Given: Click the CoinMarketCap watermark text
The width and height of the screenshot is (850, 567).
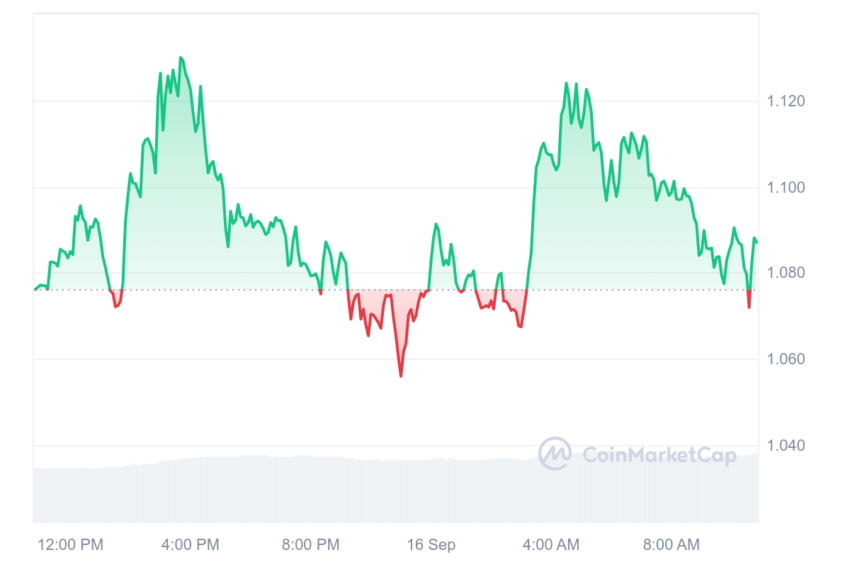Looking at the screenshot, I should pos(660,455).
